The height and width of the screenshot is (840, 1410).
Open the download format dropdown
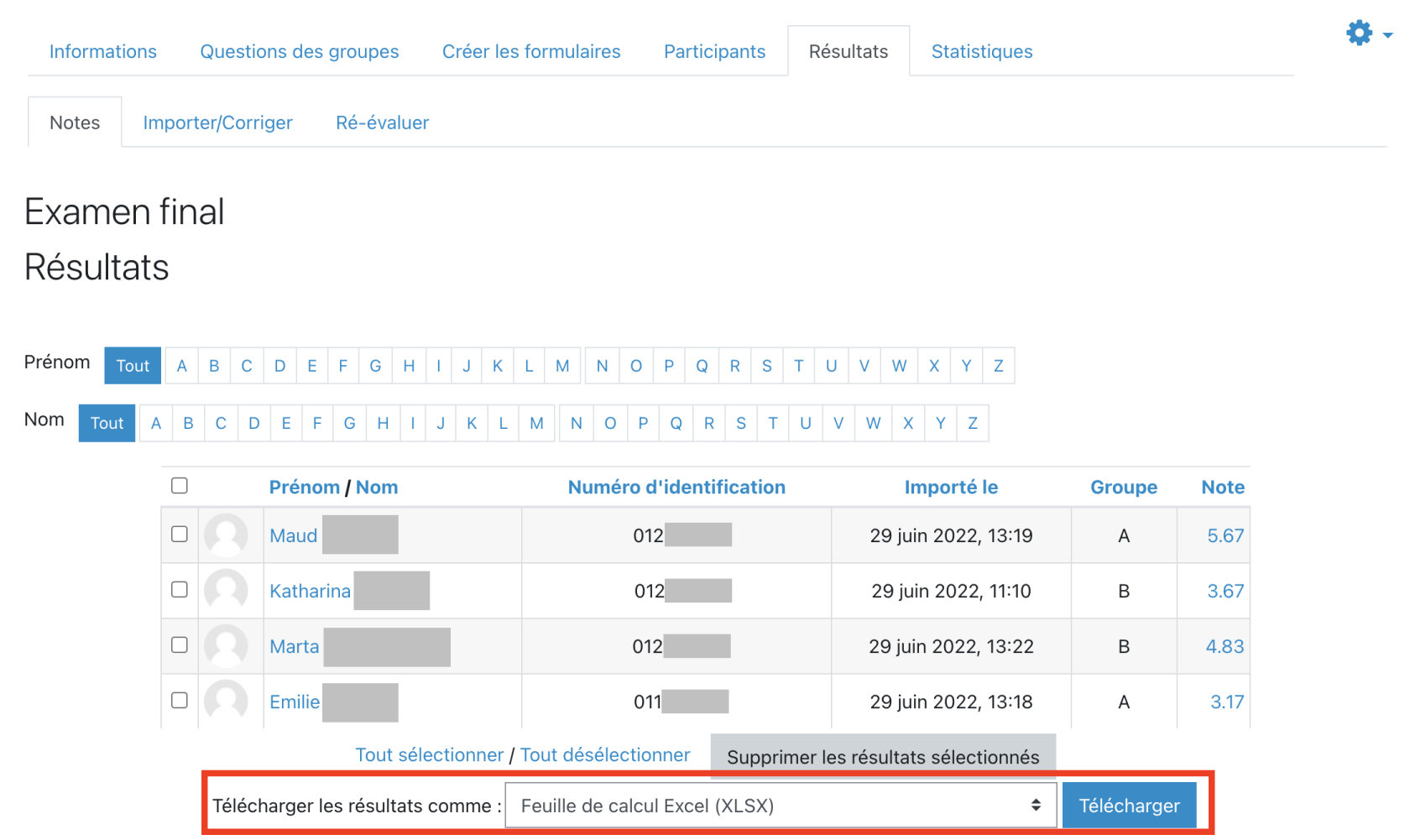[780, 806]
